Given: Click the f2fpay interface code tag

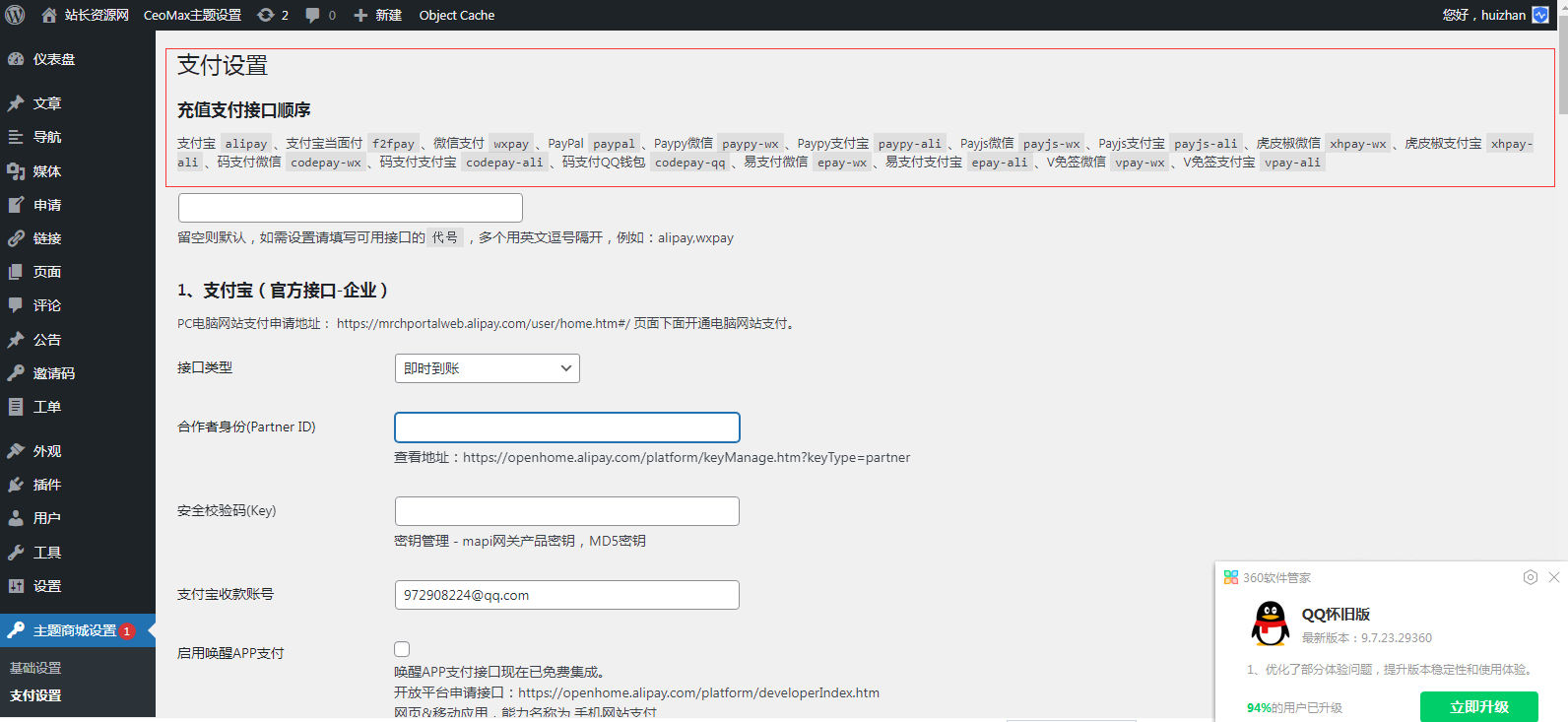Looking at the screenshot, I should coord(394,144).
